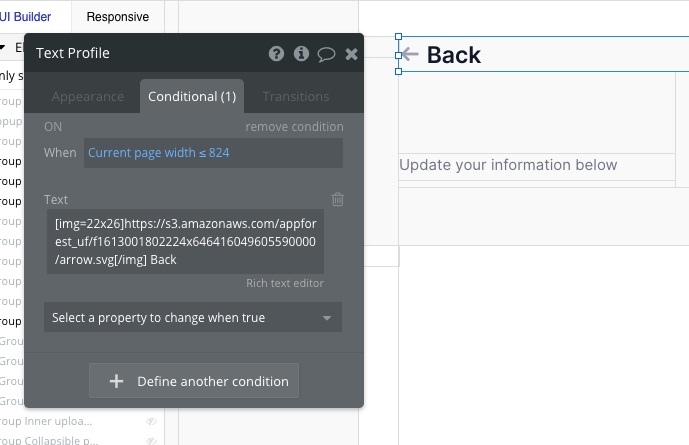The image size is (689, 445).
Task: Toggle eye icon for Group Collapsible element
Action: click(151, 439)
